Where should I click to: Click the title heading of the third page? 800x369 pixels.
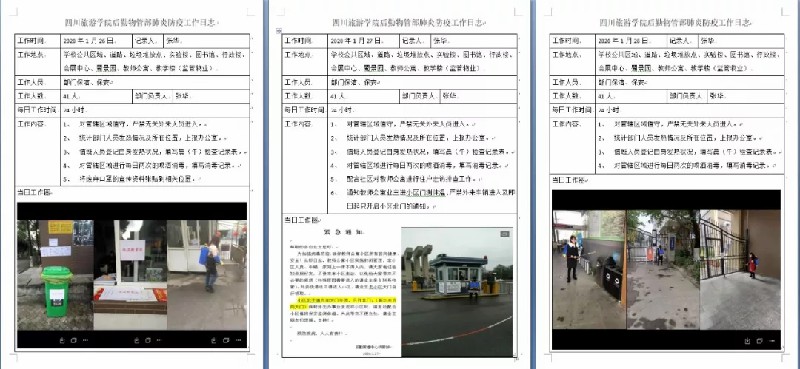[676, 22]
